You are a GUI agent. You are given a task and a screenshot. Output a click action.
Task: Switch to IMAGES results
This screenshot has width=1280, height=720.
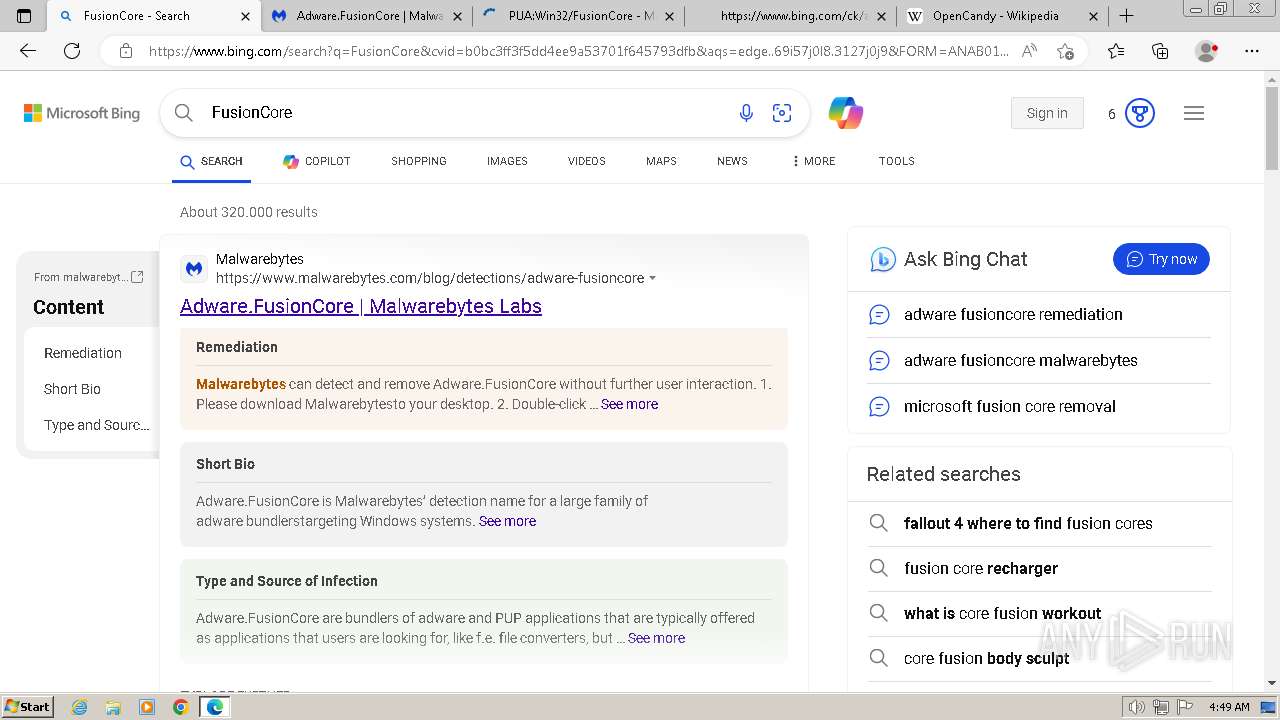click(x=507, y=161)
